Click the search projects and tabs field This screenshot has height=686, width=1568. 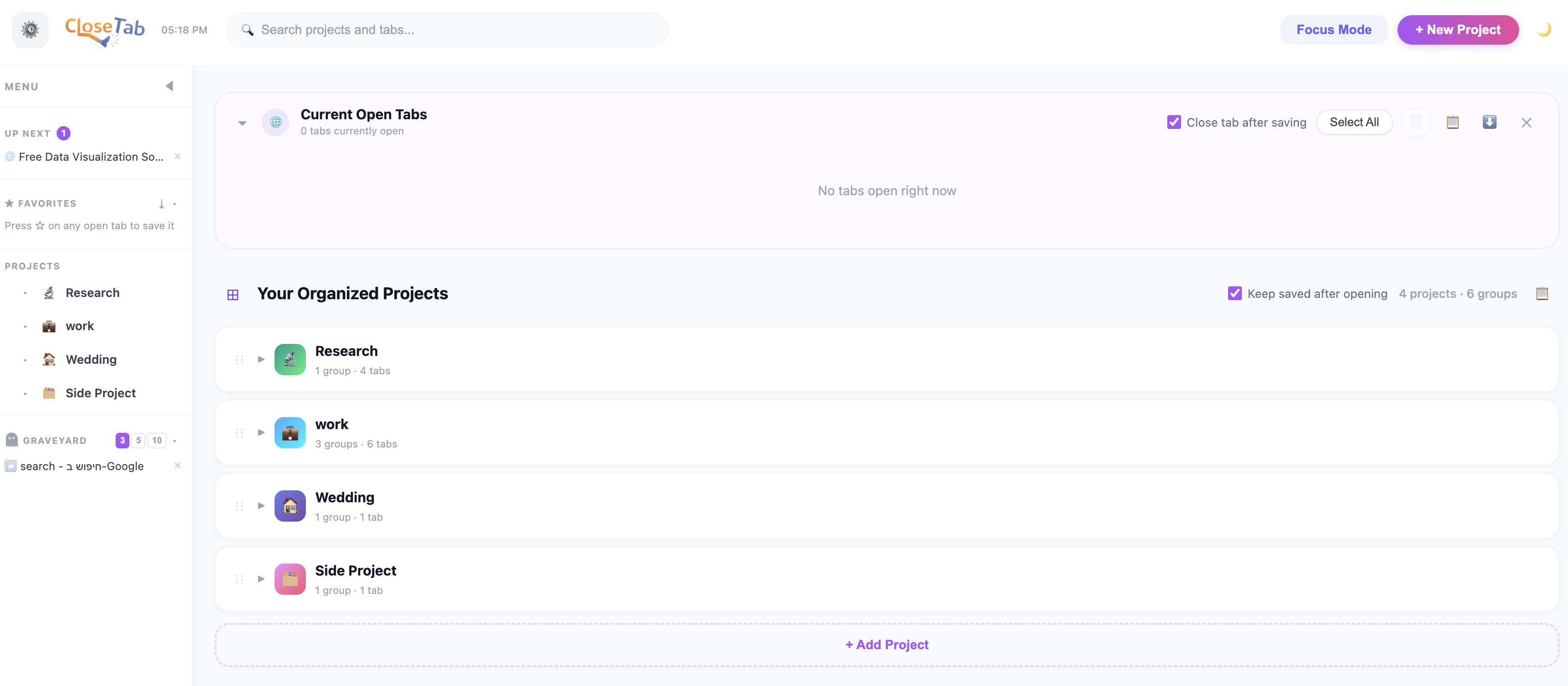click(x=447, y=29)
